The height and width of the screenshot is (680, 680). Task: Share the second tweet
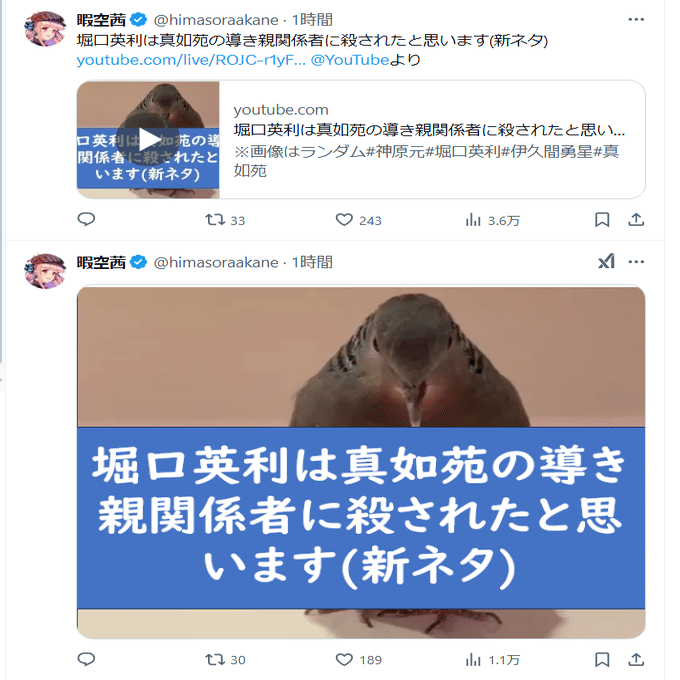(x=636, y=660)
